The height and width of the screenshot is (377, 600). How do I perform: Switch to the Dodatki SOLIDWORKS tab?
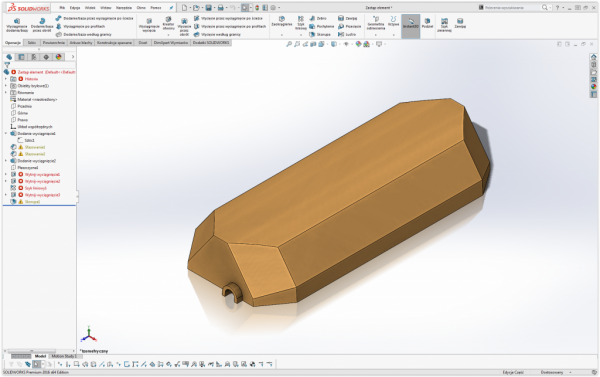pyautogui.click(x=211, y=43)
